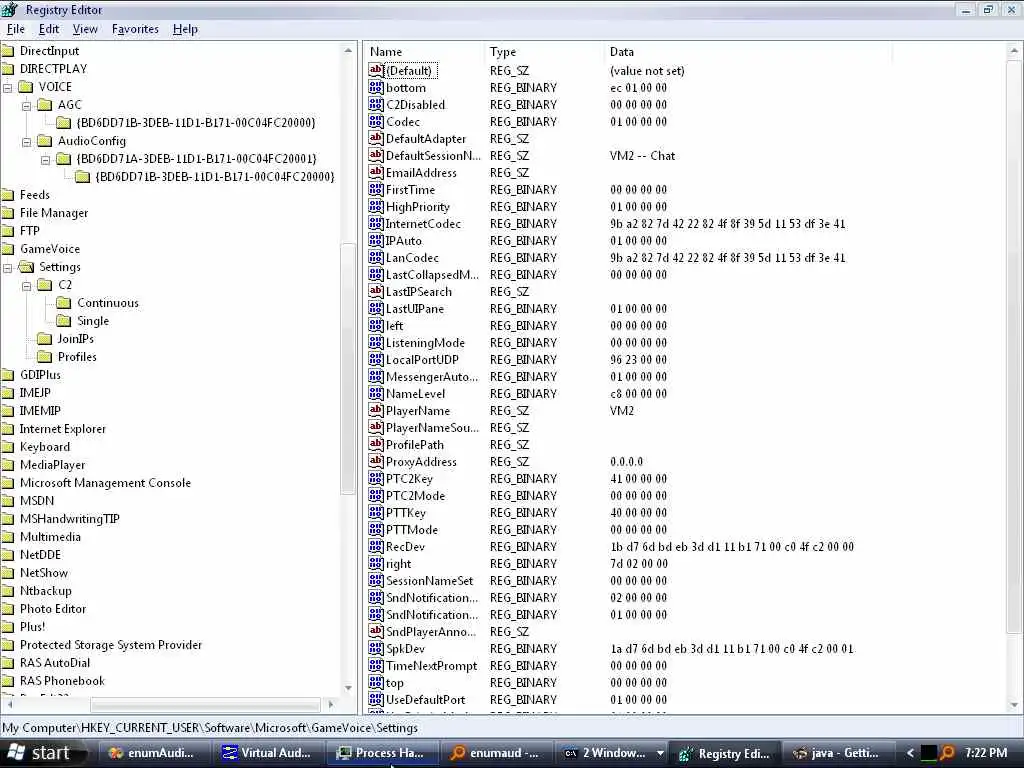Image resolution: width=1024 pixels, height=768 pixels.
Task: Open the View menu
Action: click(85, 29)
